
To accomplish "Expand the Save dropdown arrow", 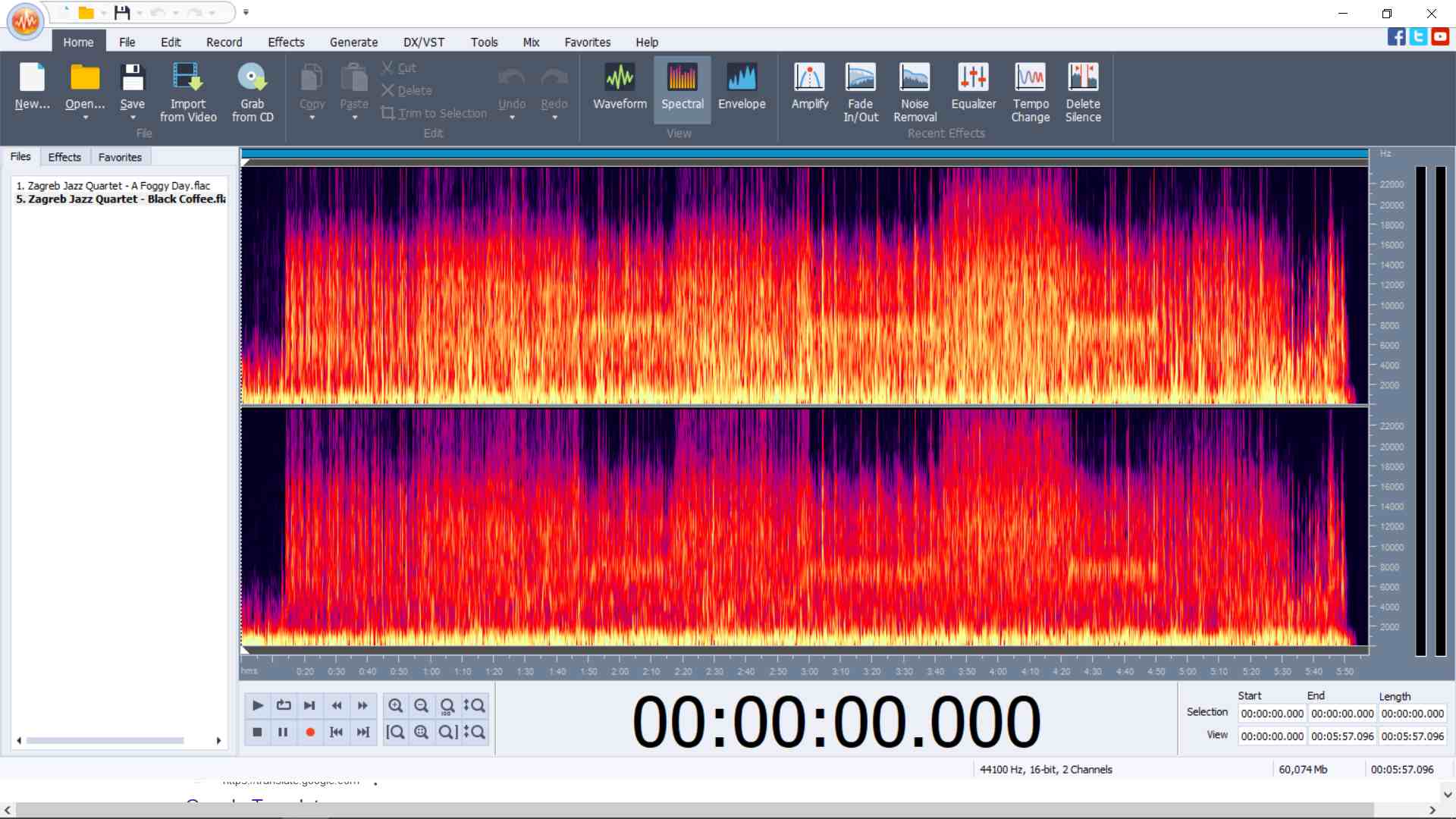I will [133, 118].
